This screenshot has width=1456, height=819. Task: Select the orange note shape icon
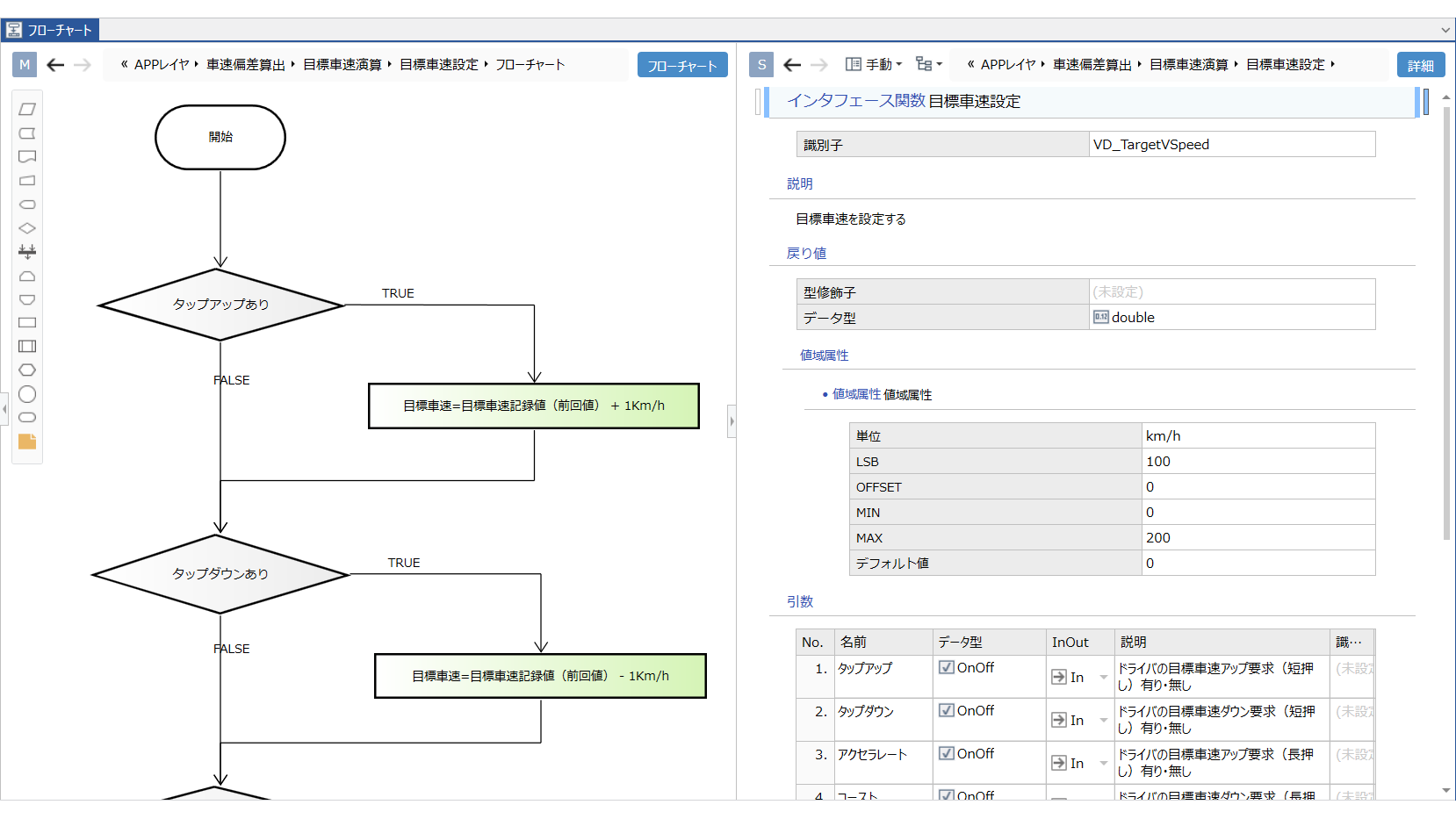point(27,442)
